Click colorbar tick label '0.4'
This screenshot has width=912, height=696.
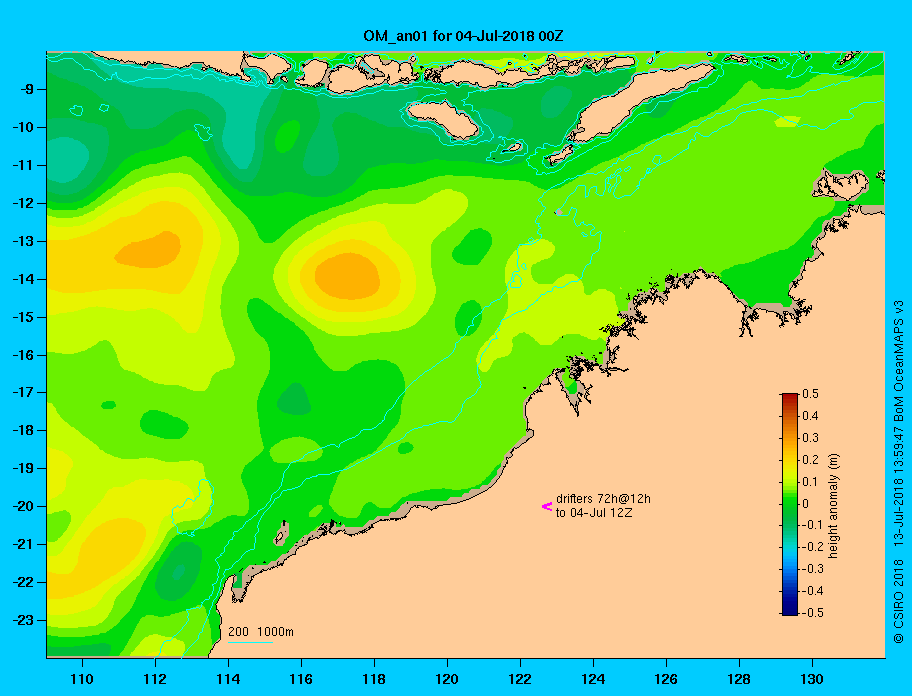pos(810,416)
